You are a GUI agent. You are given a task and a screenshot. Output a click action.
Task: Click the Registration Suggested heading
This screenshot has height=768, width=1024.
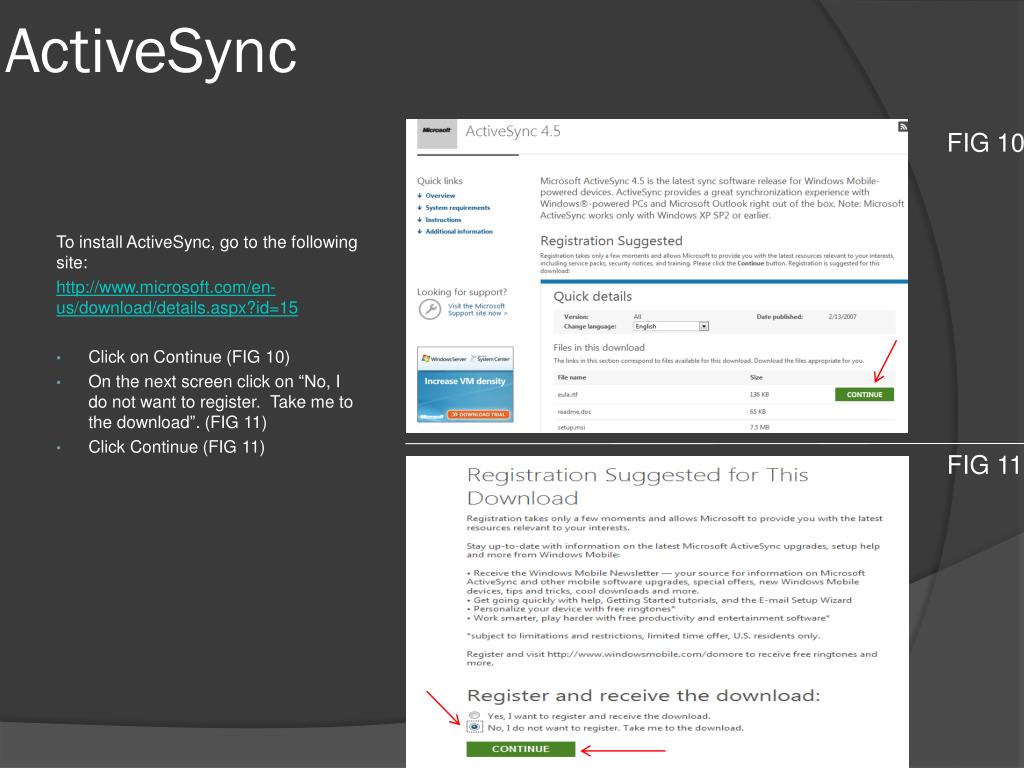611,241
